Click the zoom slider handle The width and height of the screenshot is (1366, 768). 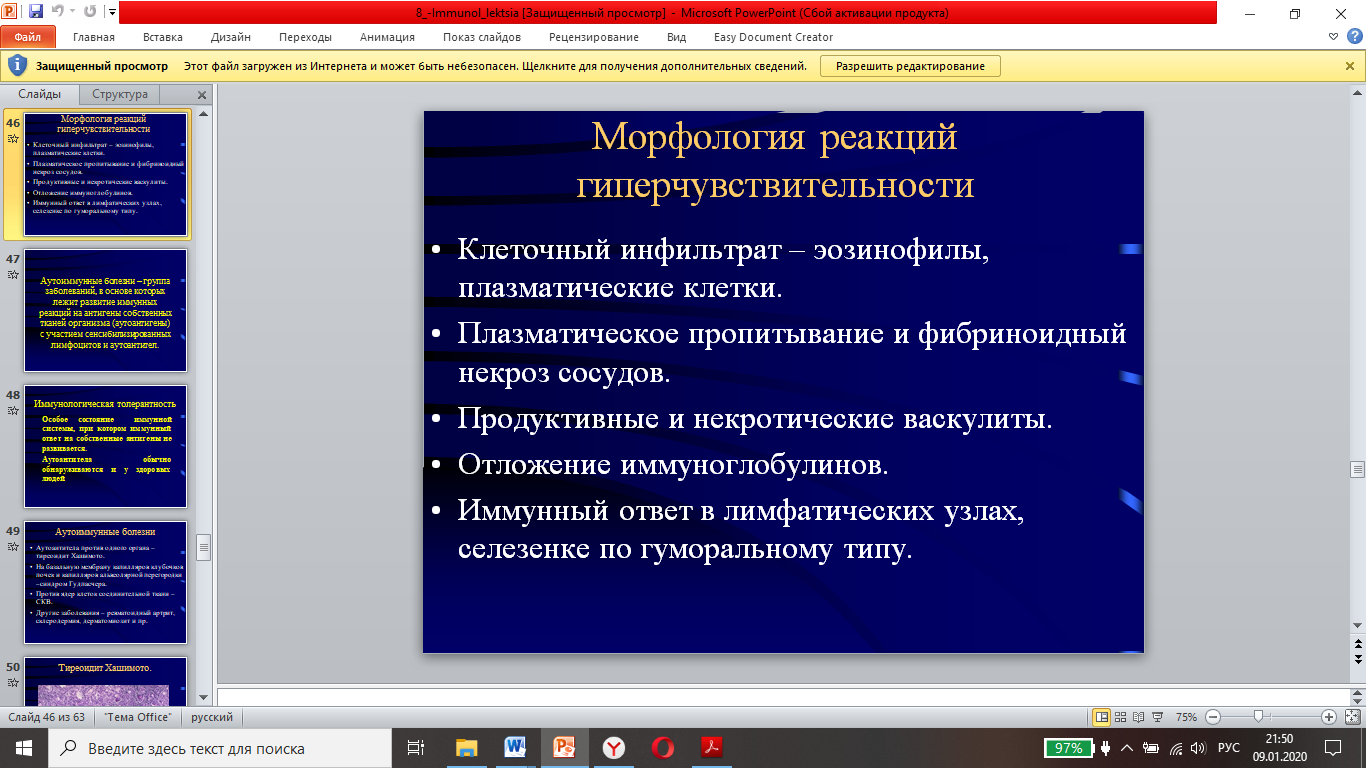coord(1258,717)
